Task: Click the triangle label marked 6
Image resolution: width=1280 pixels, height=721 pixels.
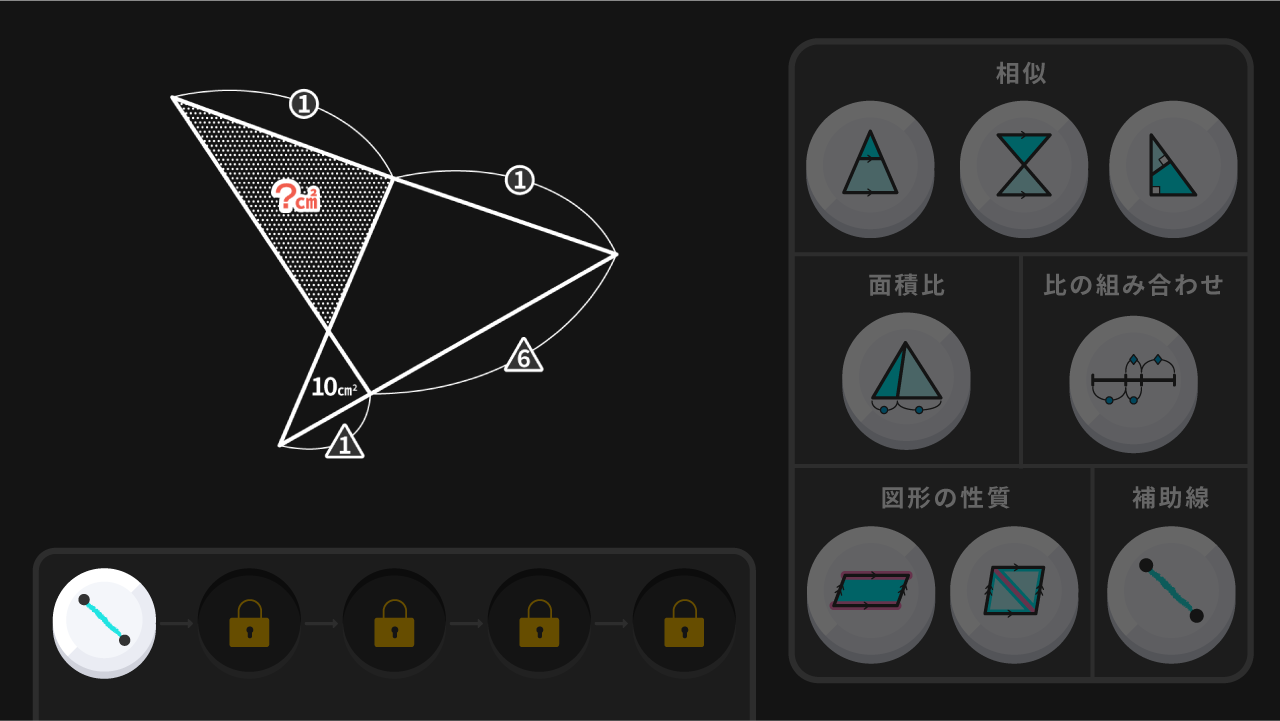Action: 524,356
